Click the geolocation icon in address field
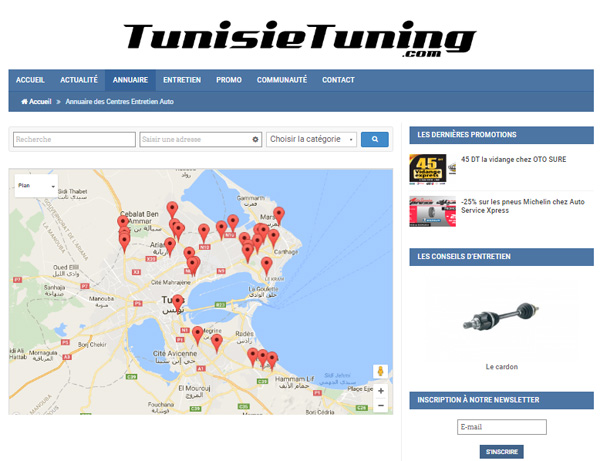Viewport: 600px width, 461px height. click(x=255, y=140)
